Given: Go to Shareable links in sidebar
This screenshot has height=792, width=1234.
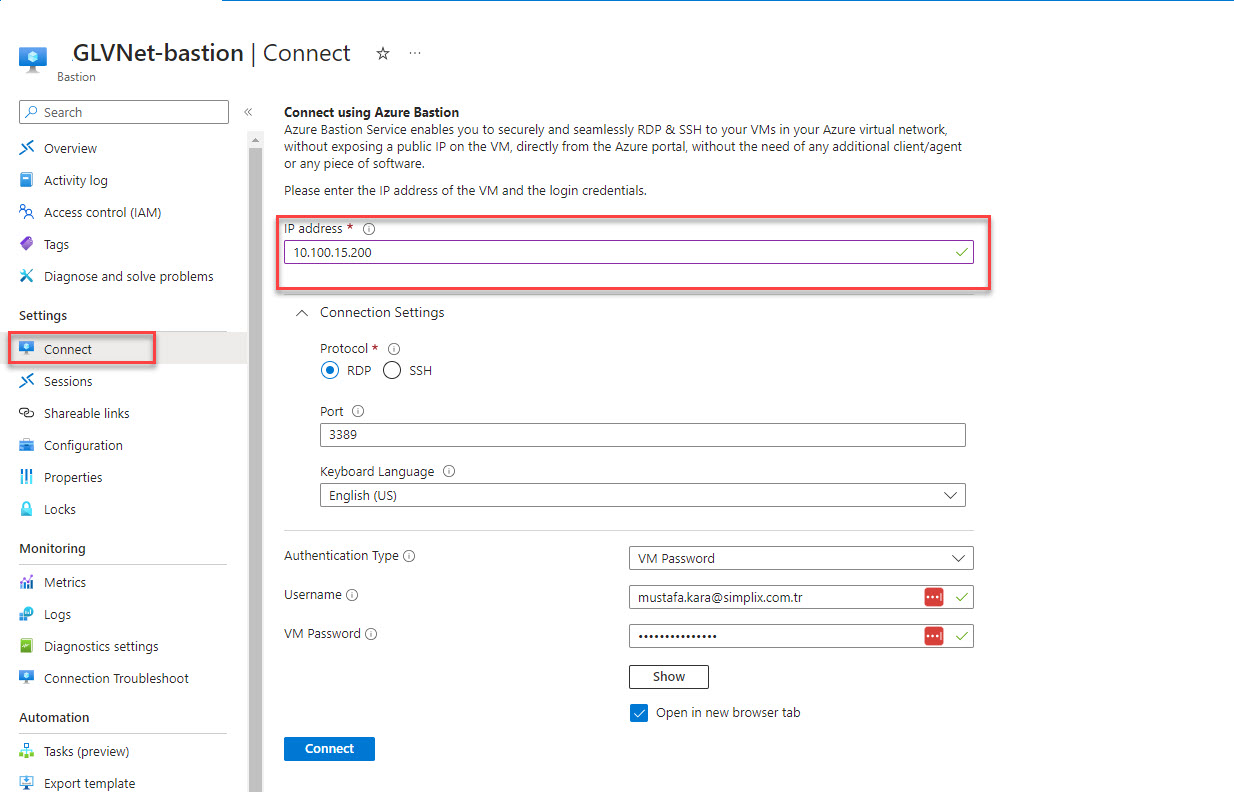Looking at the screenshot, I should 86,414.
